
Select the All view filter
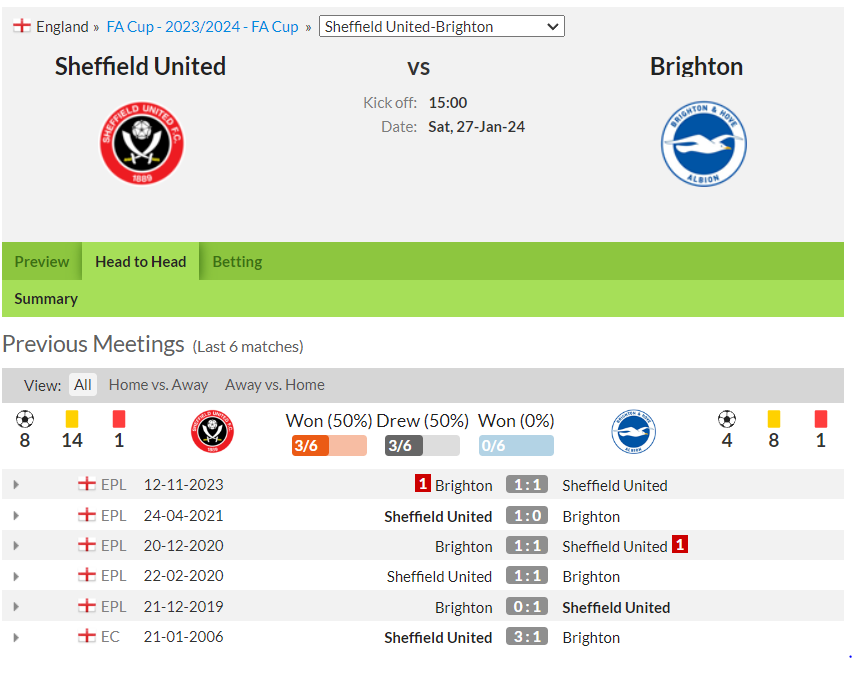[x=83, y=385]
